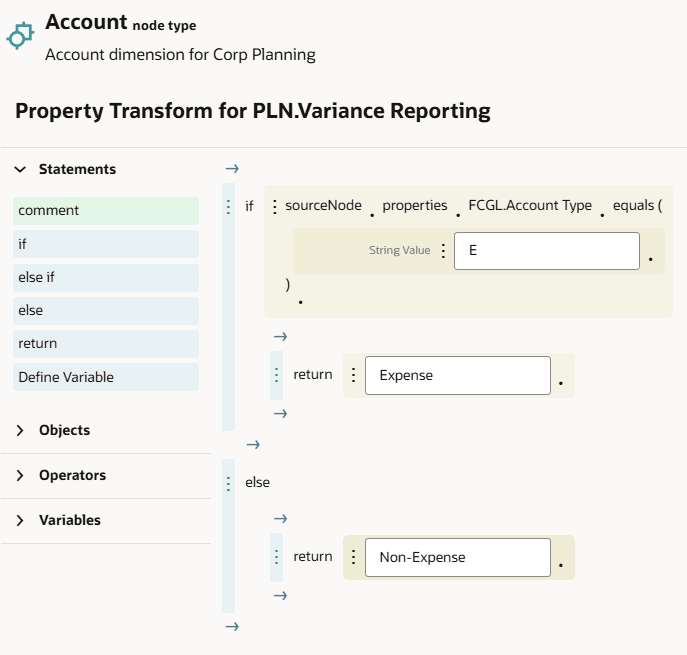The image size is (687, 655).
Task: Select the return statement block in palette
Action: click(106, 344)
